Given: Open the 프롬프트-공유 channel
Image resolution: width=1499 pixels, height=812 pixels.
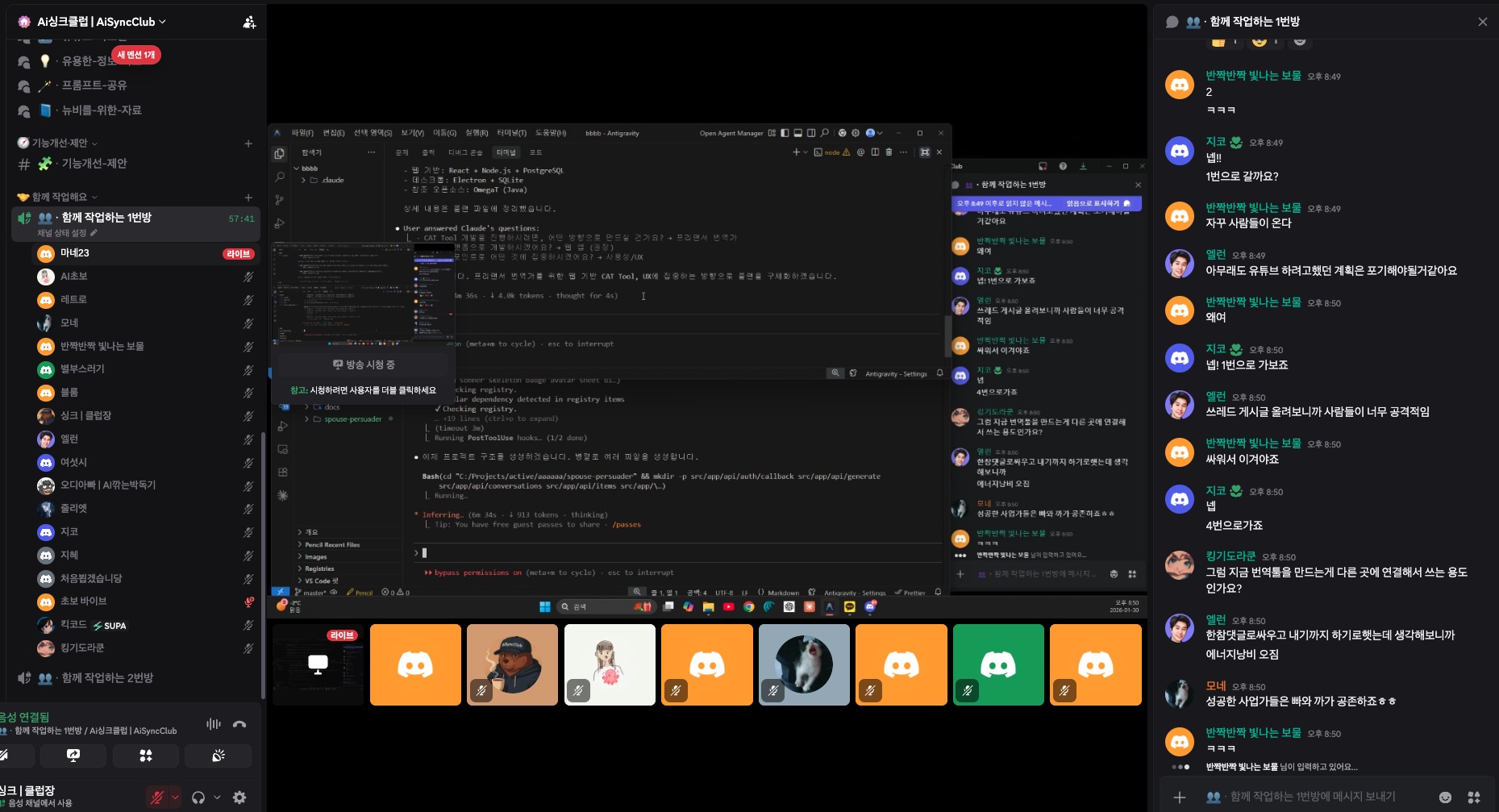Looking at the screenshot, I should [94, 85].
